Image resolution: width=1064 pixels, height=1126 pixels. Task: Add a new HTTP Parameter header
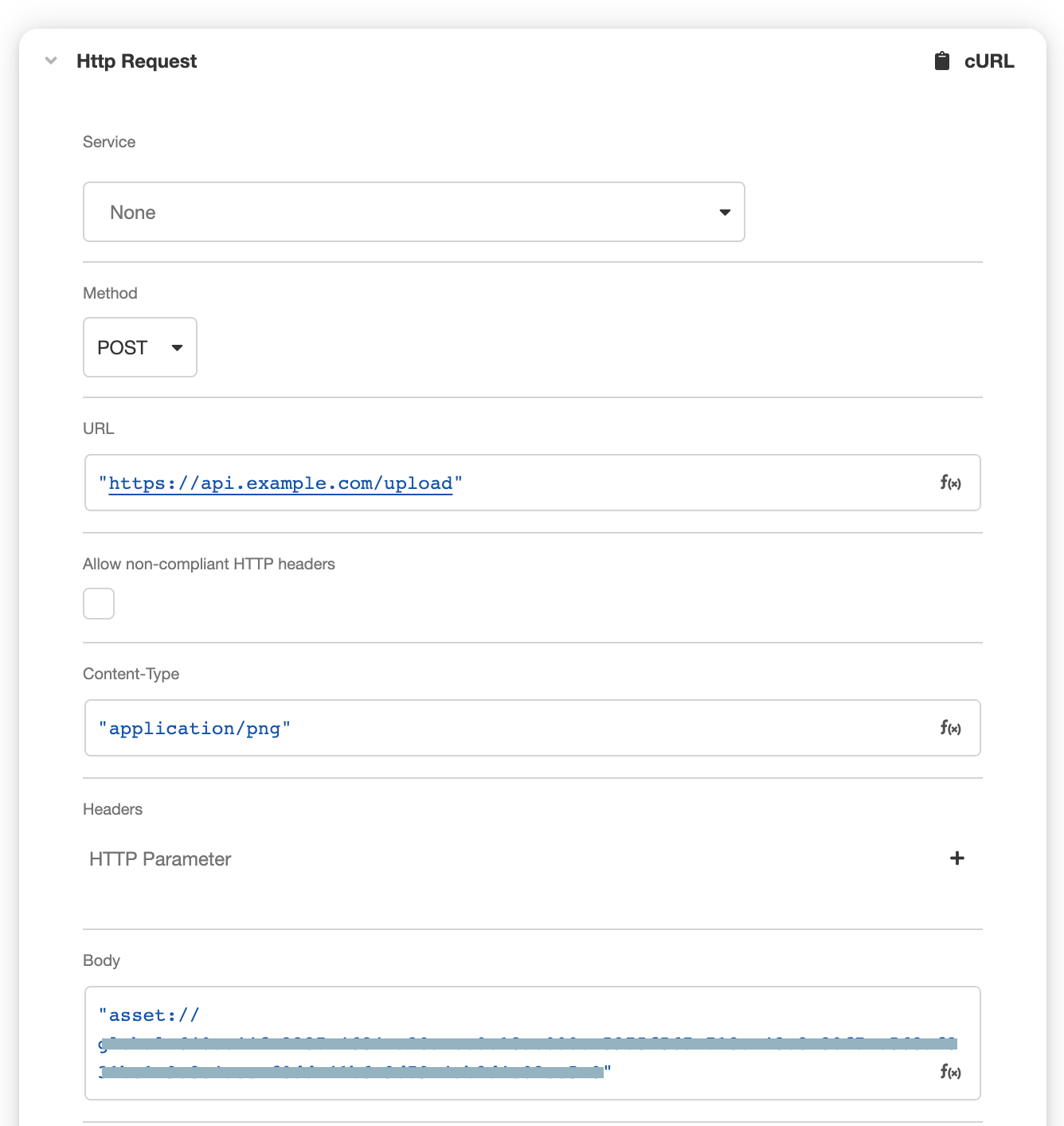click(x=956, y=858)
